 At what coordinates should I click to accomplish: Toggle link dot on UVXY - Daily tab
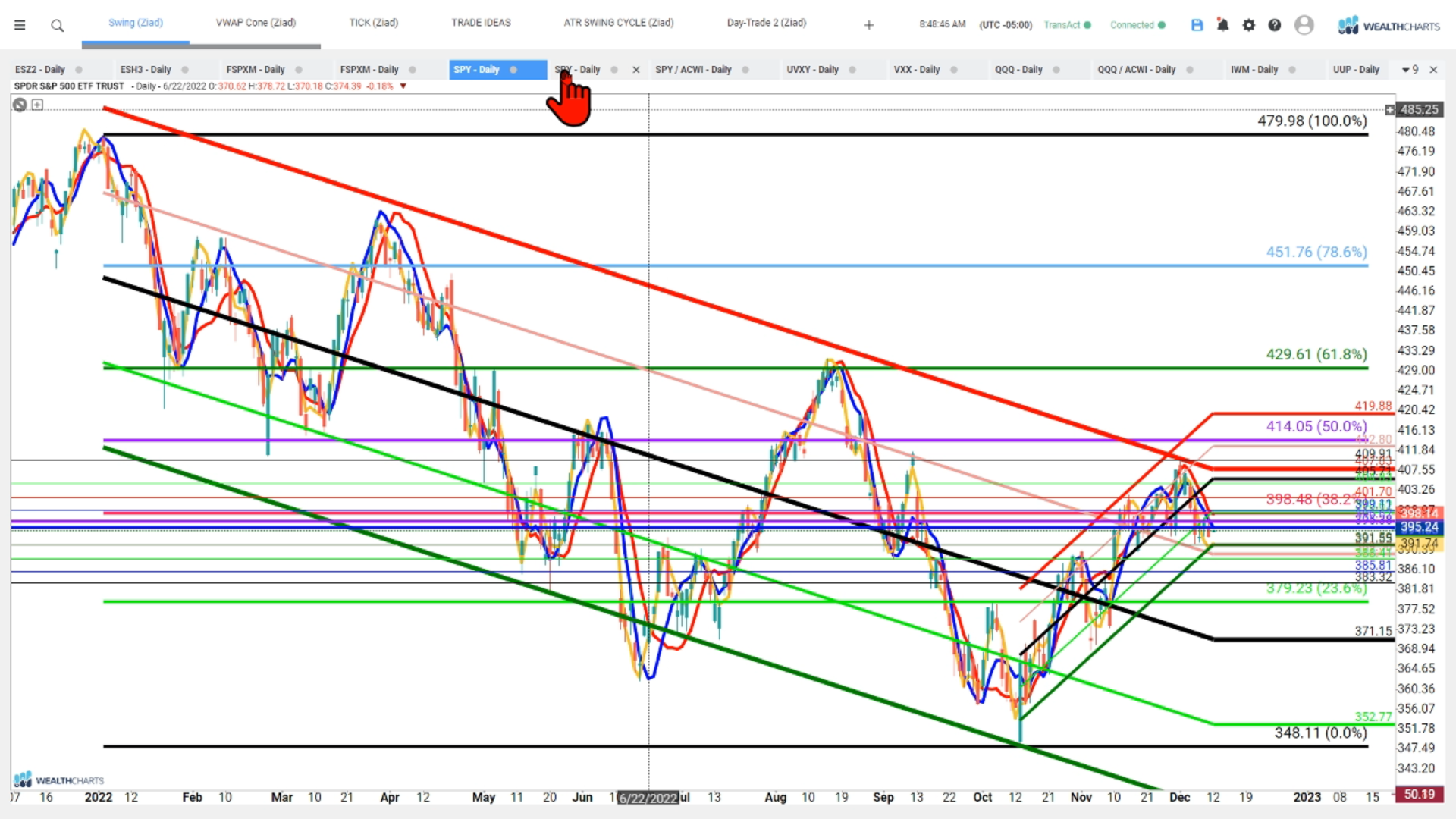point(852,70)
